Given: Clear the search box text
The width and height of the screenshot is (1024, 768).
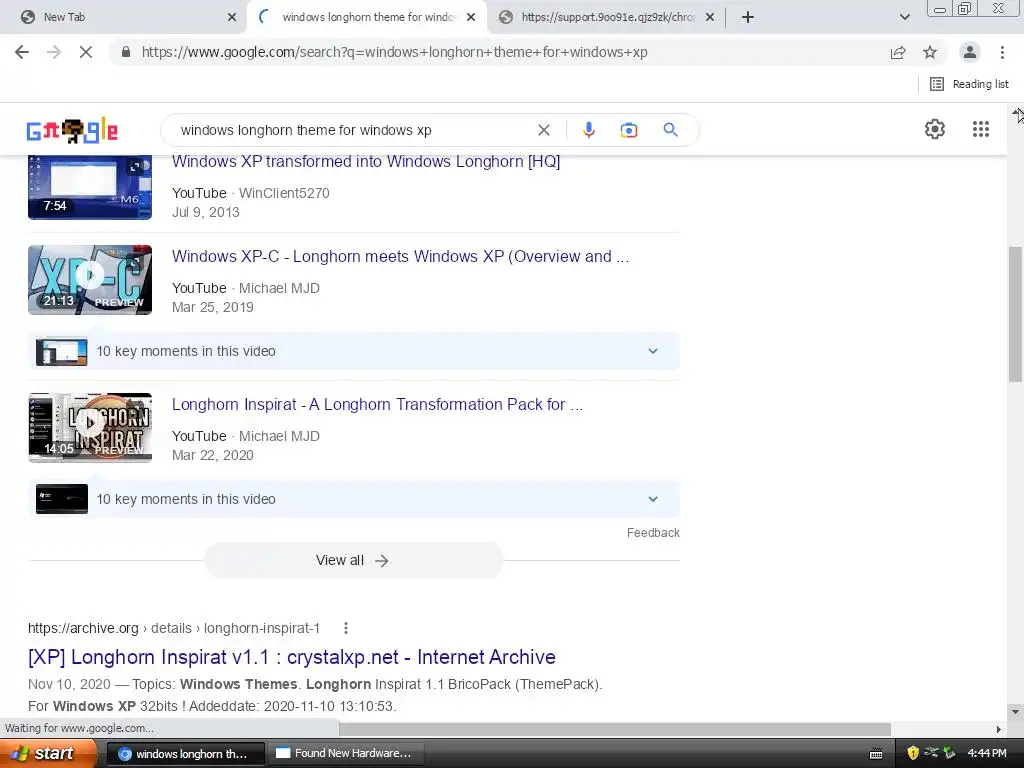Looking at the screenshot, I should (543, 130).
